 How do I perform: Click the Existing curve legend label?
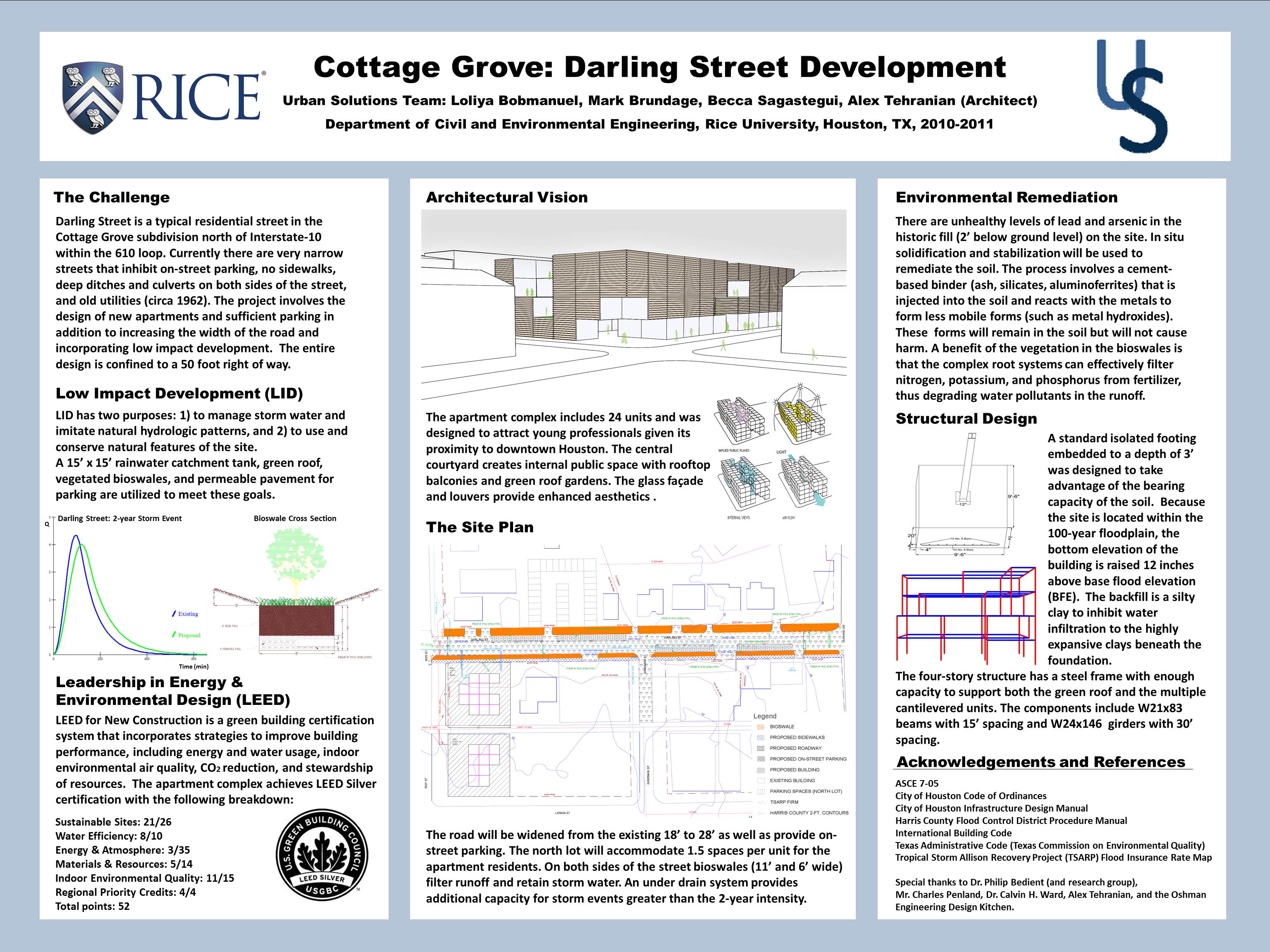pyautogui.click(x=188, y=614)
